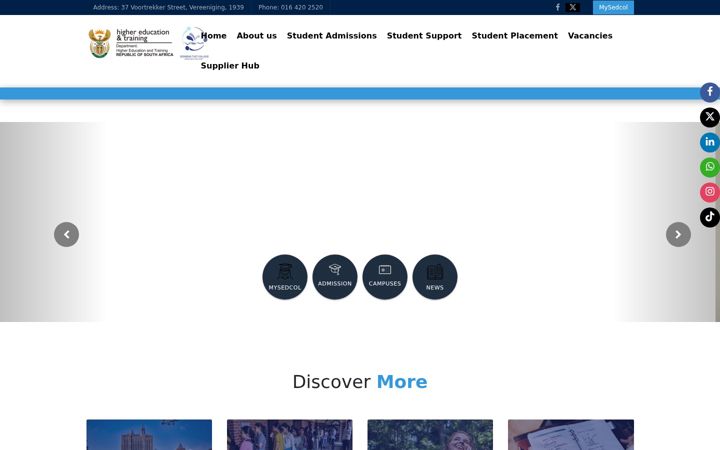The width and height of the screenshot is (720, 450).
Task: Open the Vacancies menu item
Action: 590,36
